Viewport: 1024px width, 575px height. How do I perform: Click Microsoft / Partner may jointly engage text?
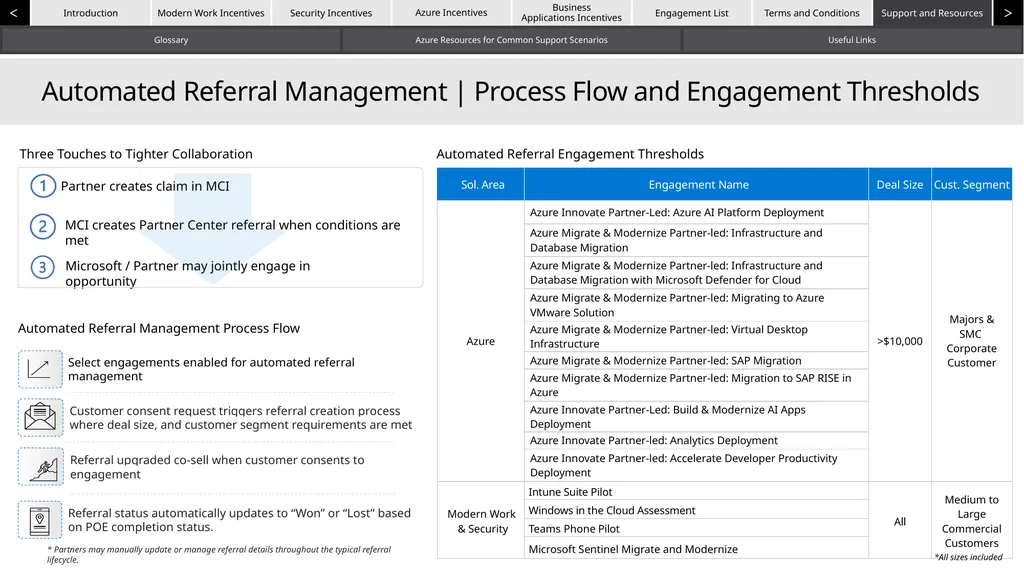(187, 273)
